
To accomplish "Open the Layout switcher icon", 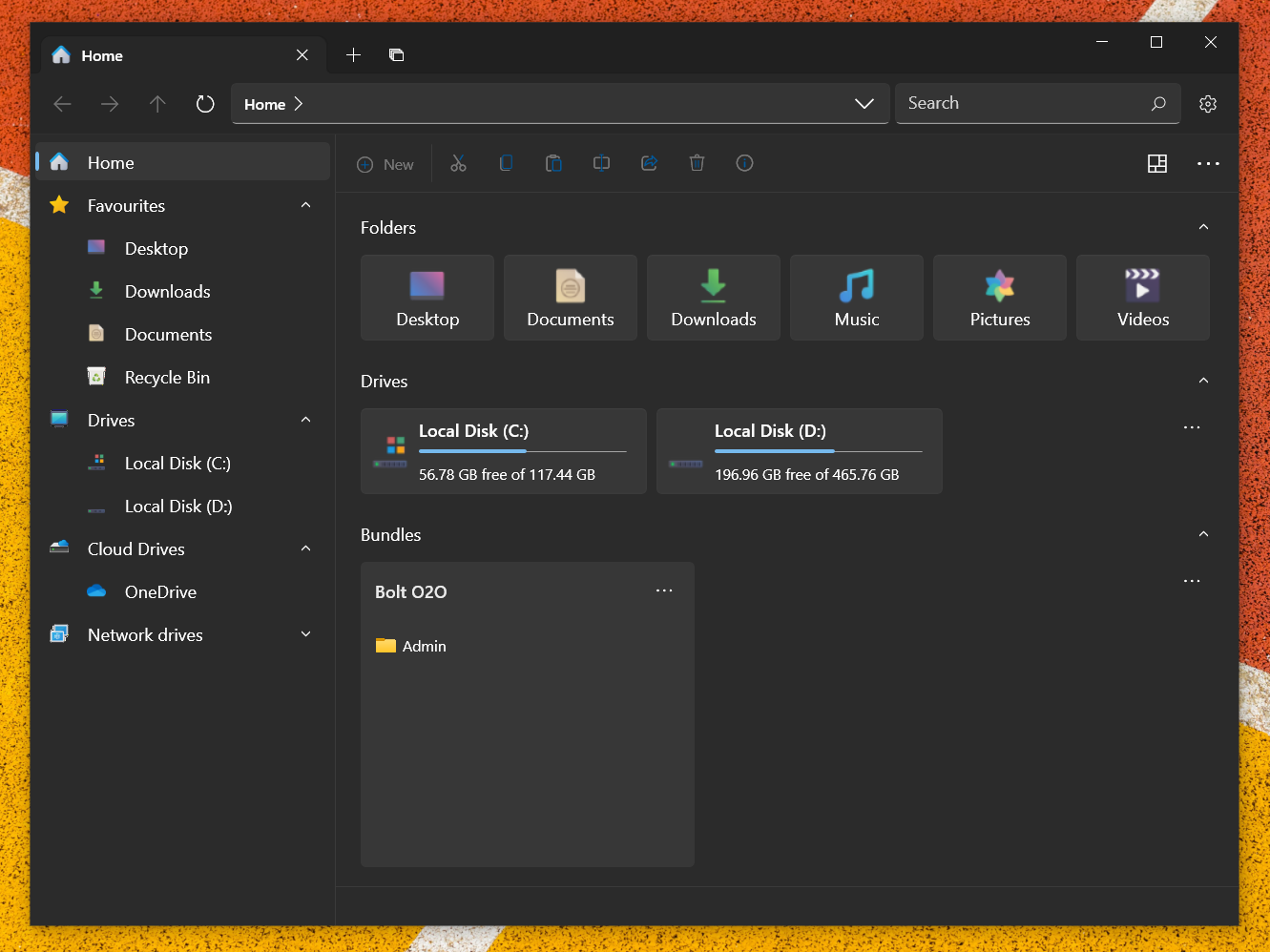I will pyautogui.click(x=1157, y=163).
